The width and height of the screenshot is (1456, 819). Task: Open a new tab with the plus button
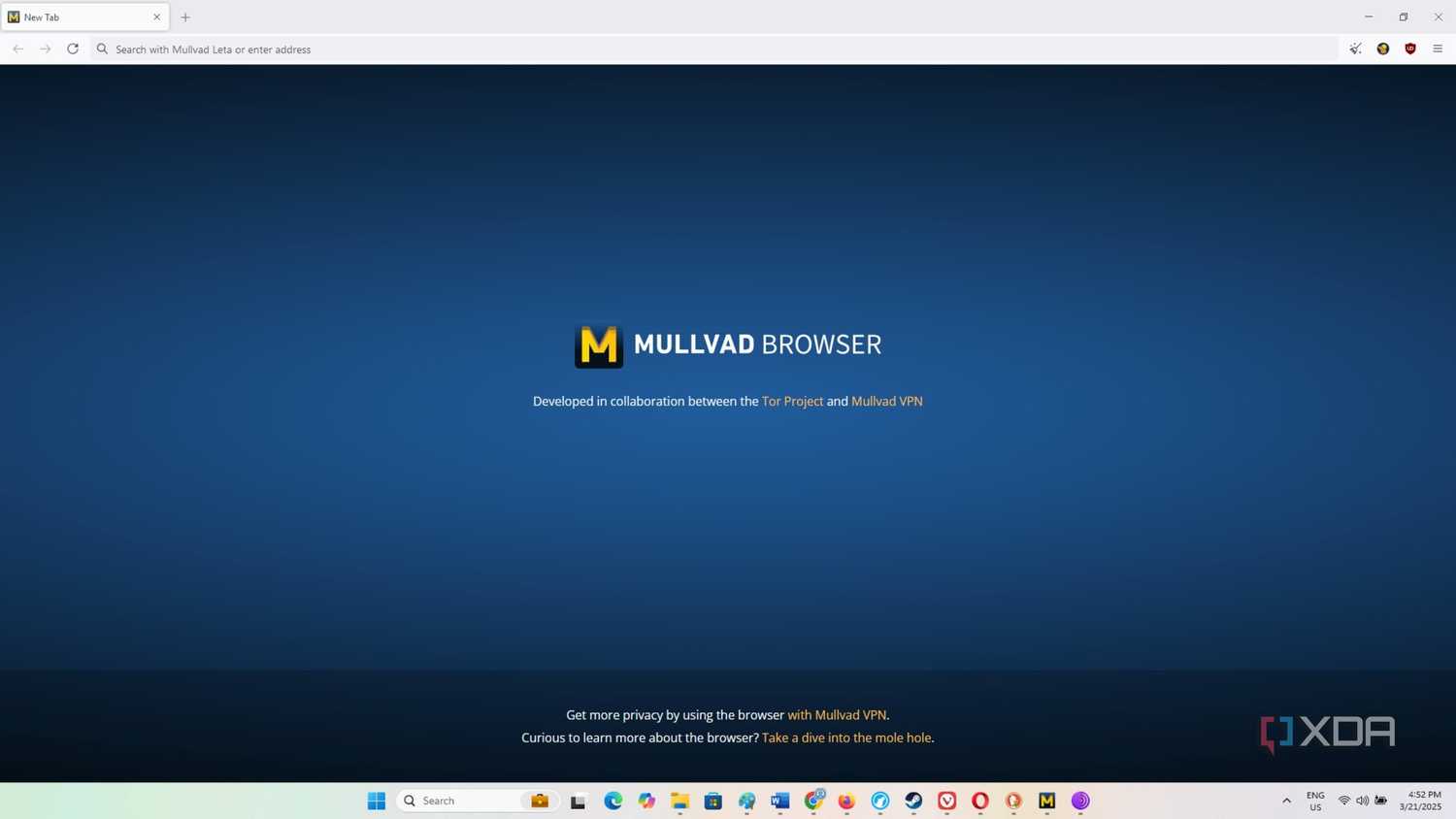click(185, 16)
